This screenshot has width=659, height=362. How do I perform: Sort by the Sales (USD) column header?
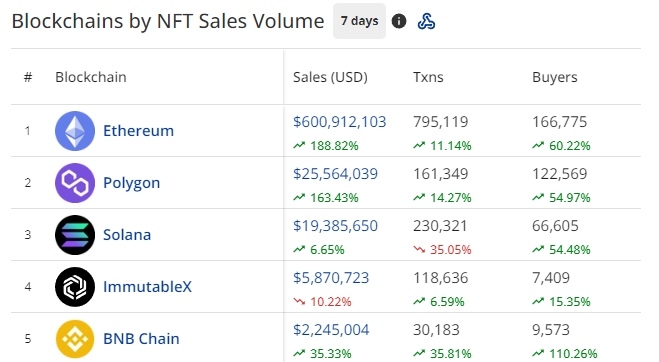tap(330, 77)
